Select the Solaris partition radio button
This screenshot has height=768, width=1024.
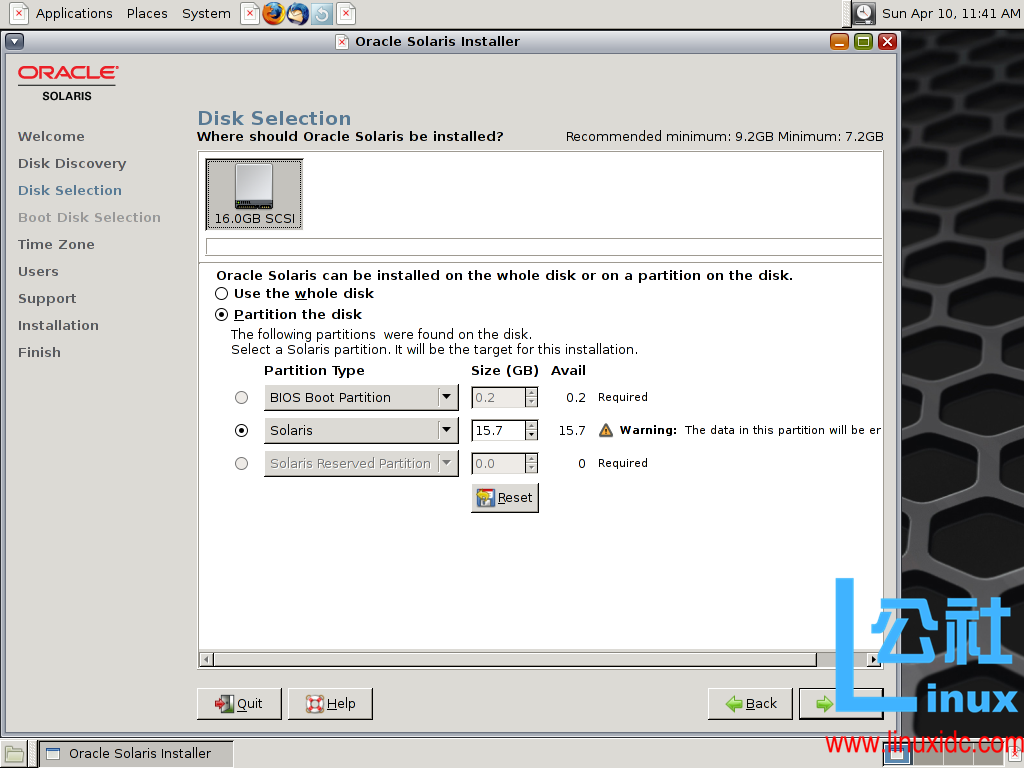242,430
